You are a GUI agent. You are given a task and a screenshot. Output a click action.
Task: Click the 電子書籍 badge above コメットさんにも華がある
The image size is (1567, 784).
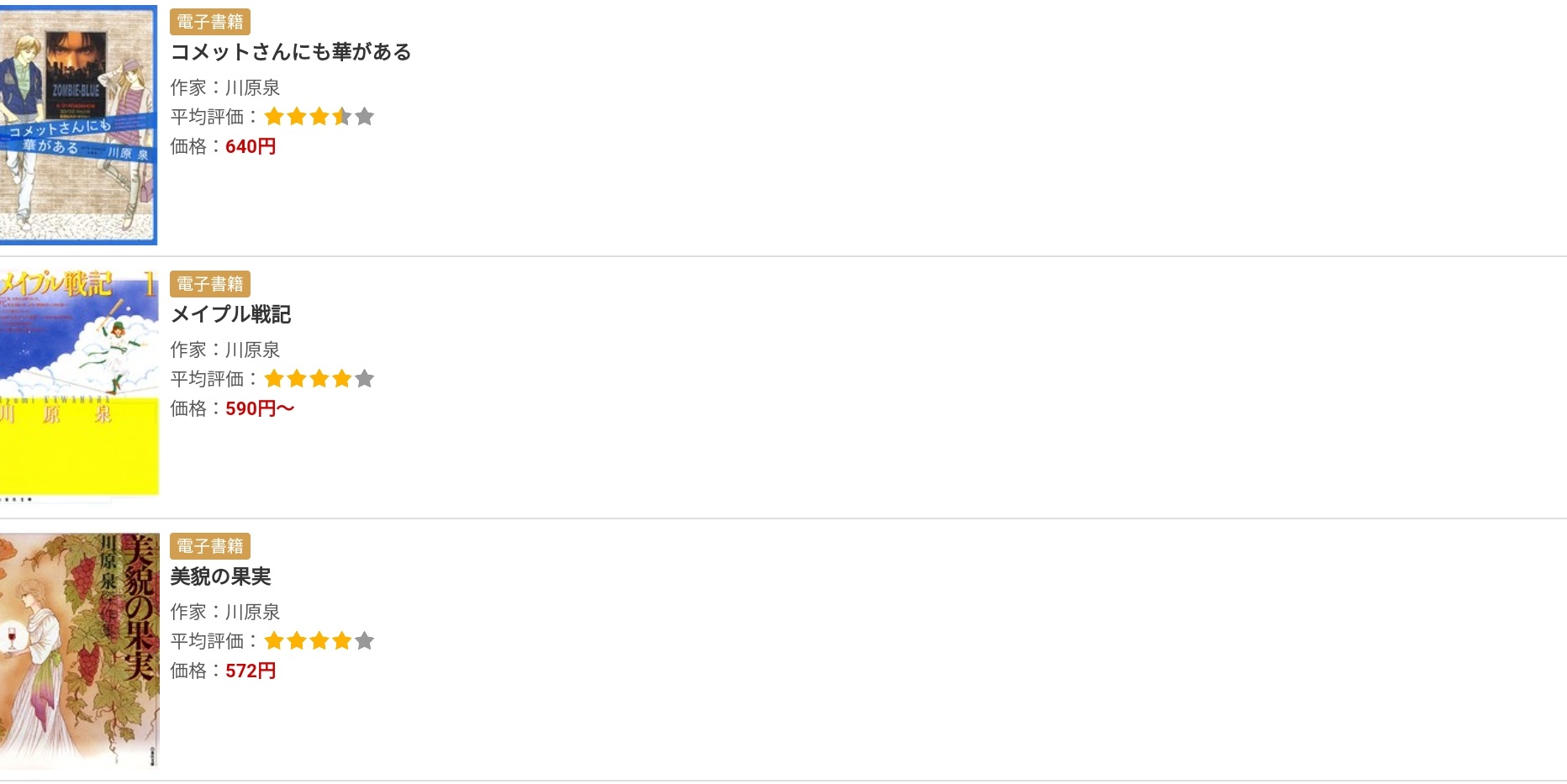pyautogui.click(x=210, y=22)
